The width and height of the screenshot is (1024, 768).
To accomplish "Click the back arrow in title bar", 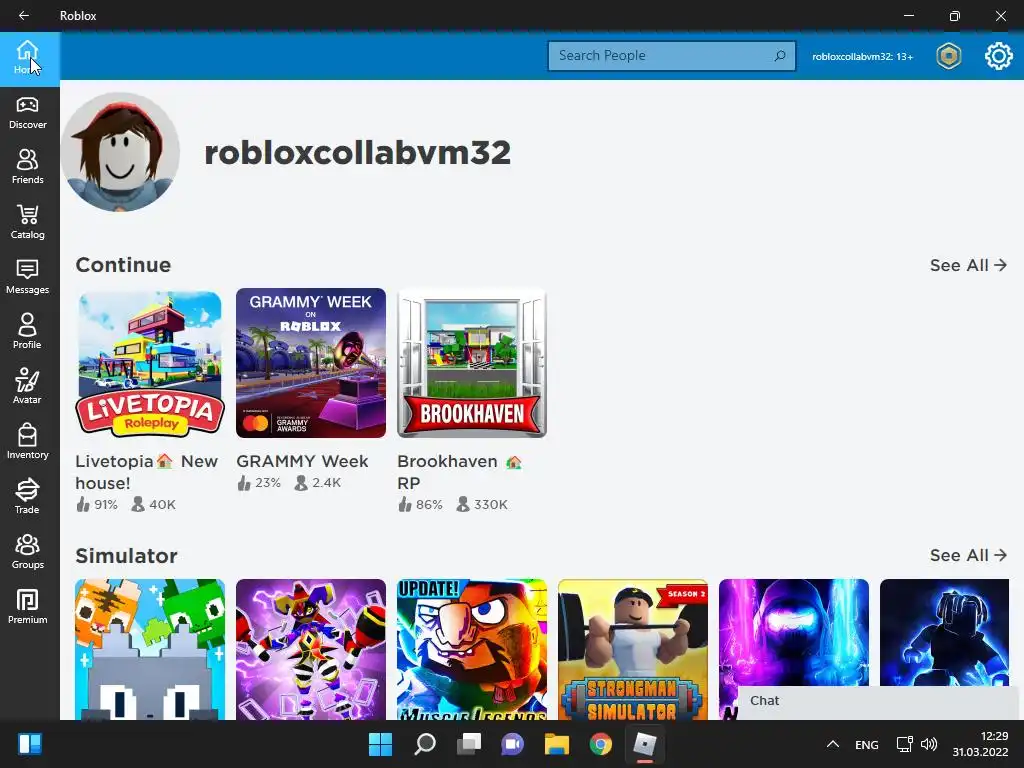I will click(24, 16).
